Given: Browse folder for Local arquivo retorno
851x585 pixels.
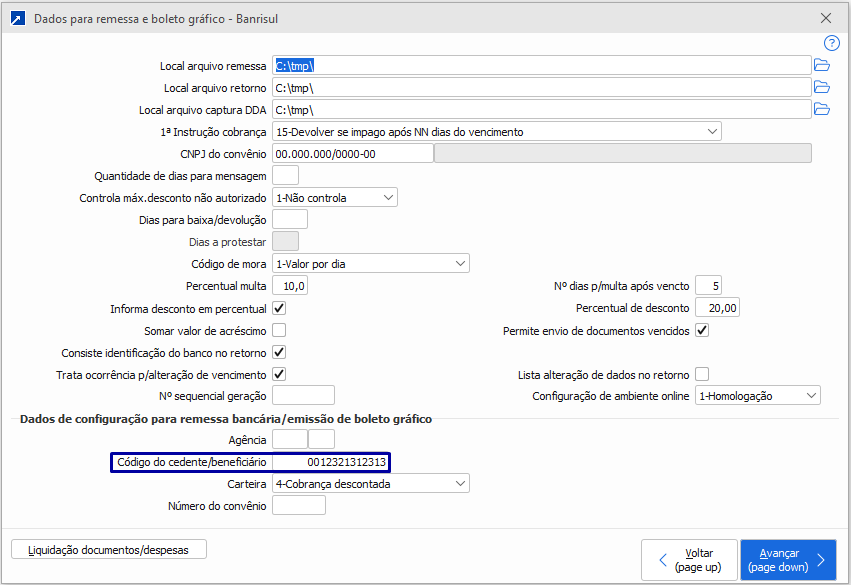Looking at the screenshot, I should [x=822, y=88].
